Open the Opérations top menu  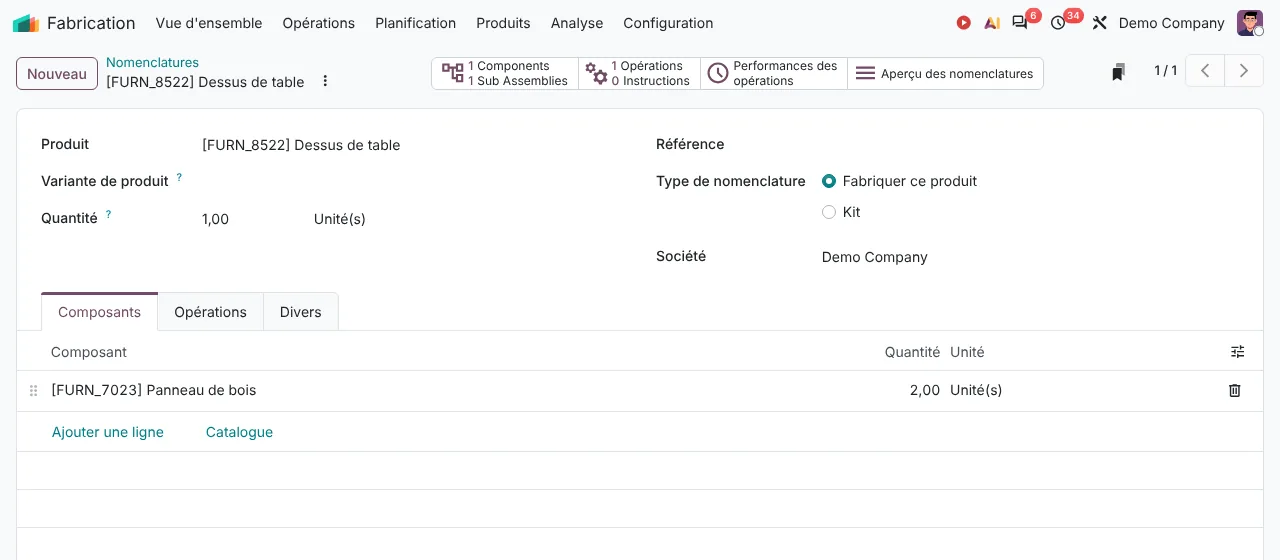pos(319,23)
